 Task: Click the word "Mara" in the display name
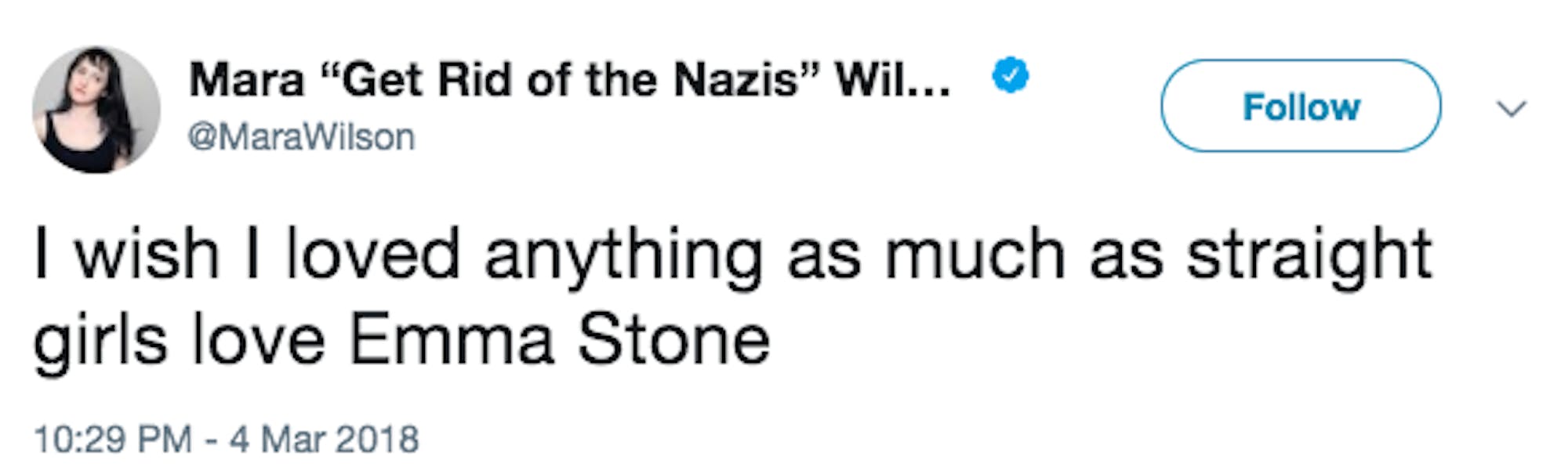pyautogui.click(x=246, y=80)
